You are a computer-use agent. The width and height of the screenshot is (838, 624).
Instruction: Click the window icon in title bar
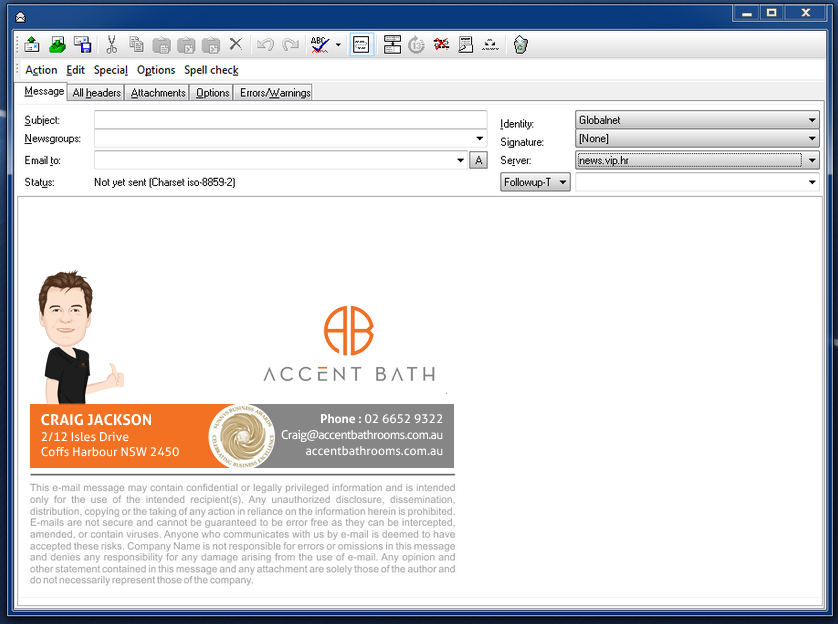tap(20, 18)
